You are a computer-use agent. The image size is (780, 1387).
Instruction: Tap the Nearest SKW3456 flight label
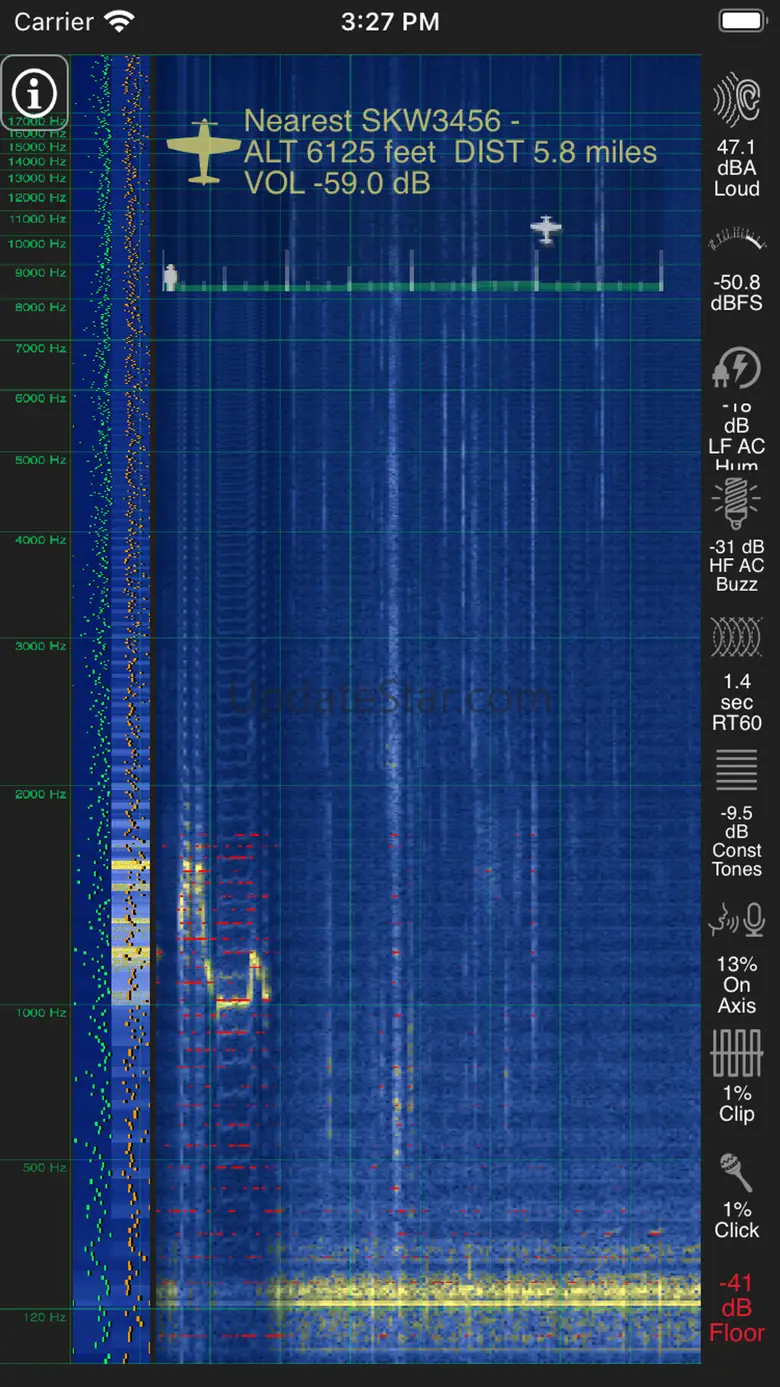382,121
